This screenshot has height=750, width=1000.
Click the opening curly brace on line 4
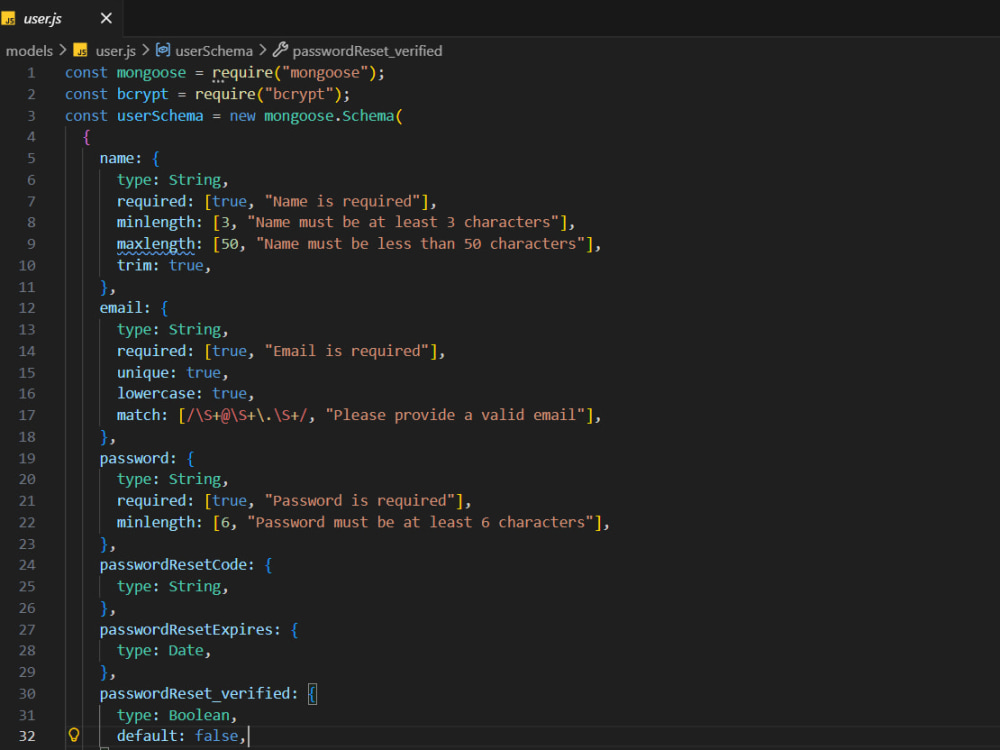pos(87,137)
